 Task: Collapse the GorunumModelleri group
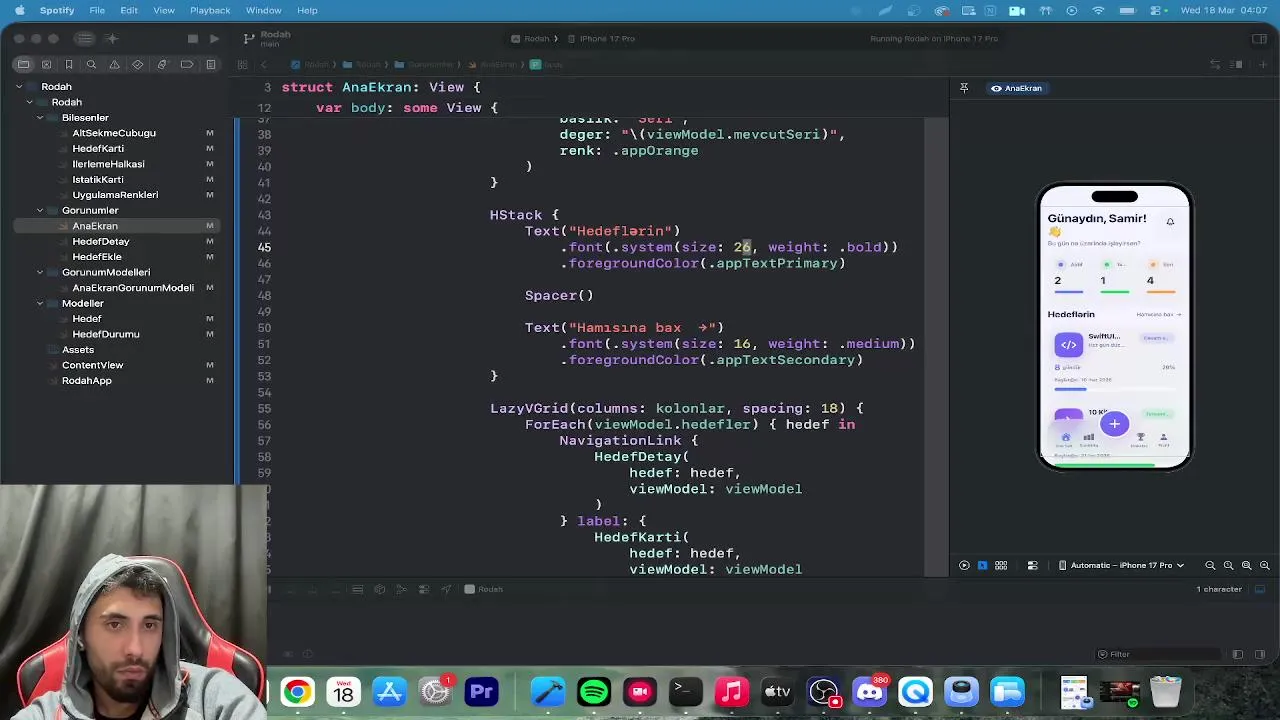pos(40,272)
